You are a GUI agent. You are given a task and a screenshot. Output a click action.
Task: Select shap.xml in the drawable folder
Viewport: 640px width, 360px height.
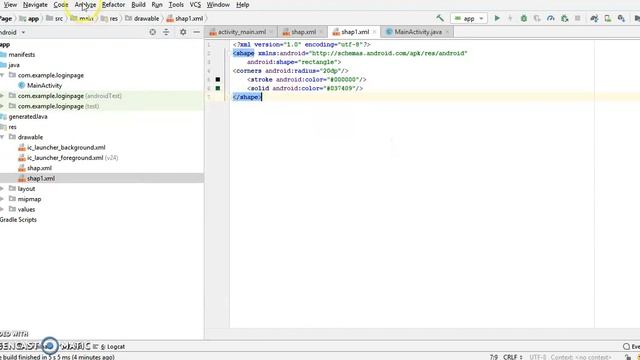[x=39, y=168]
